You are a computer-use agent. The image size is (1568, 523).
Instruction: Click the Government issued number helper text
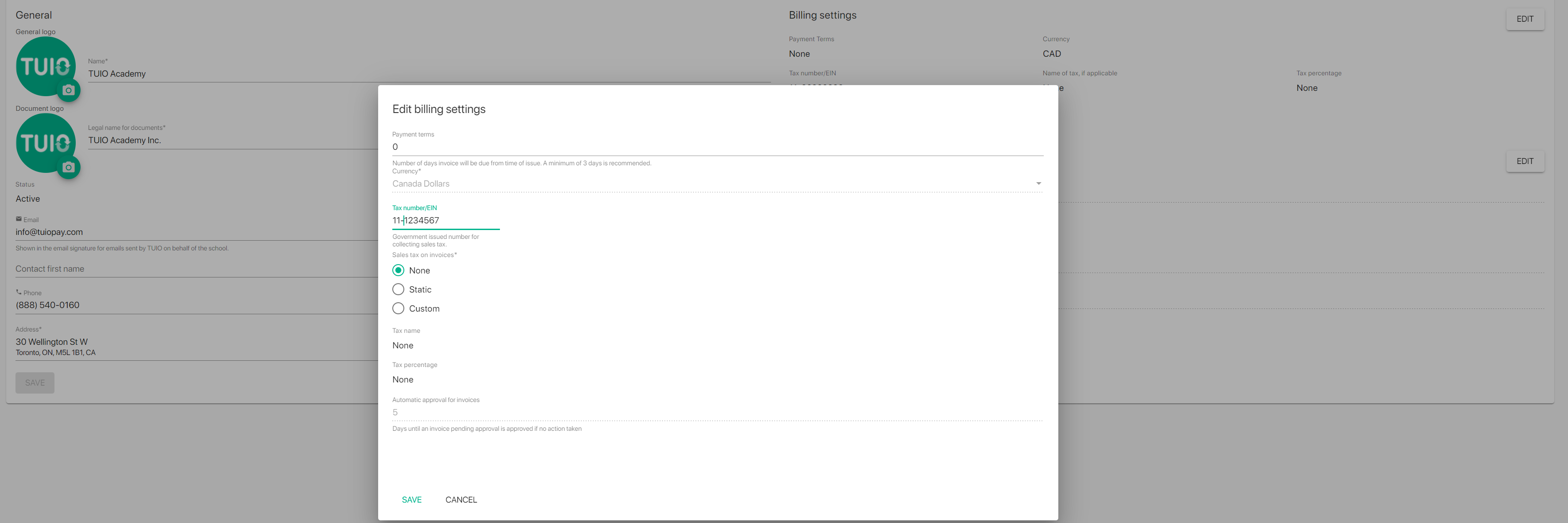pyautogui.click(x=435, y=240)
